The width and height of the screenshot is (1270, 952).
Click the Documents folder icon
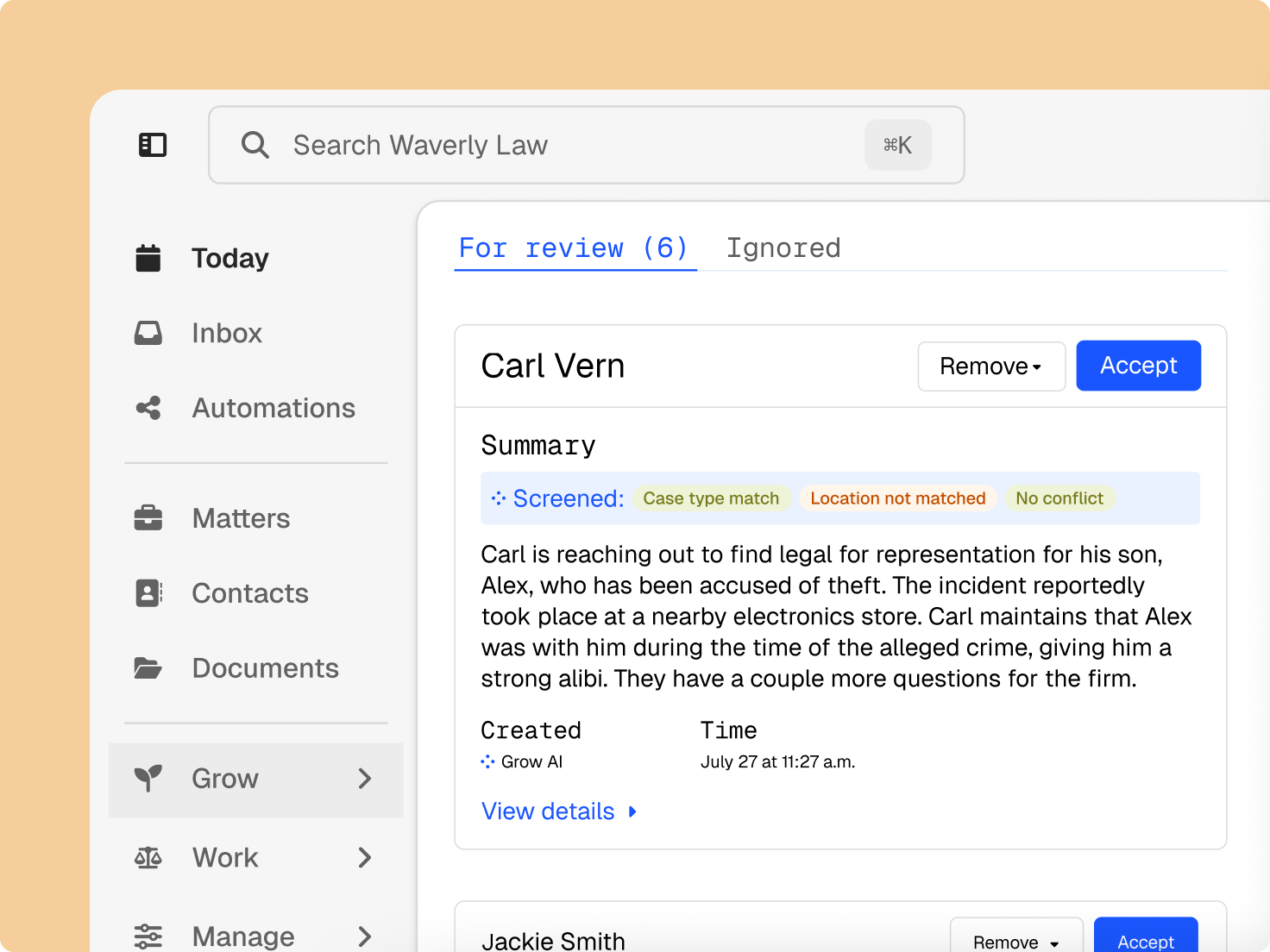148,668
